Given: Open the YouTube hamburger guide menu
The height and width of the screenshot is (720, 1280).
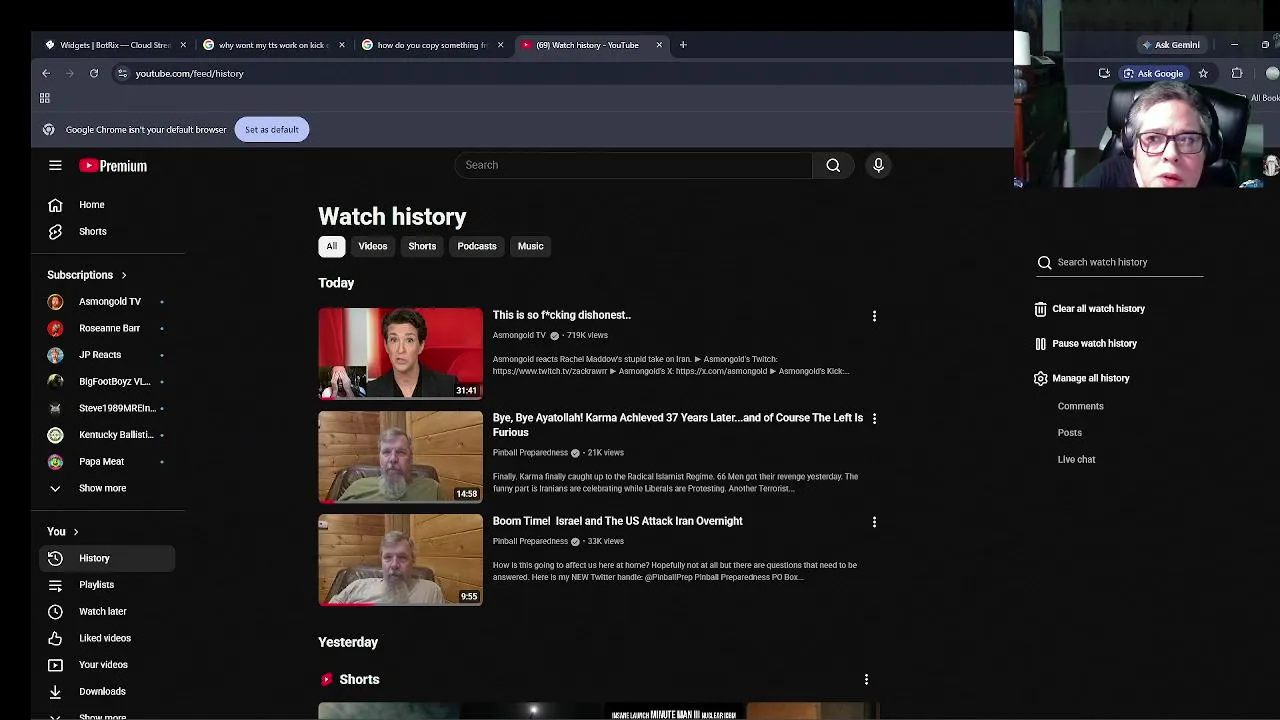Looking at the screenshot, I should [55, 166].
